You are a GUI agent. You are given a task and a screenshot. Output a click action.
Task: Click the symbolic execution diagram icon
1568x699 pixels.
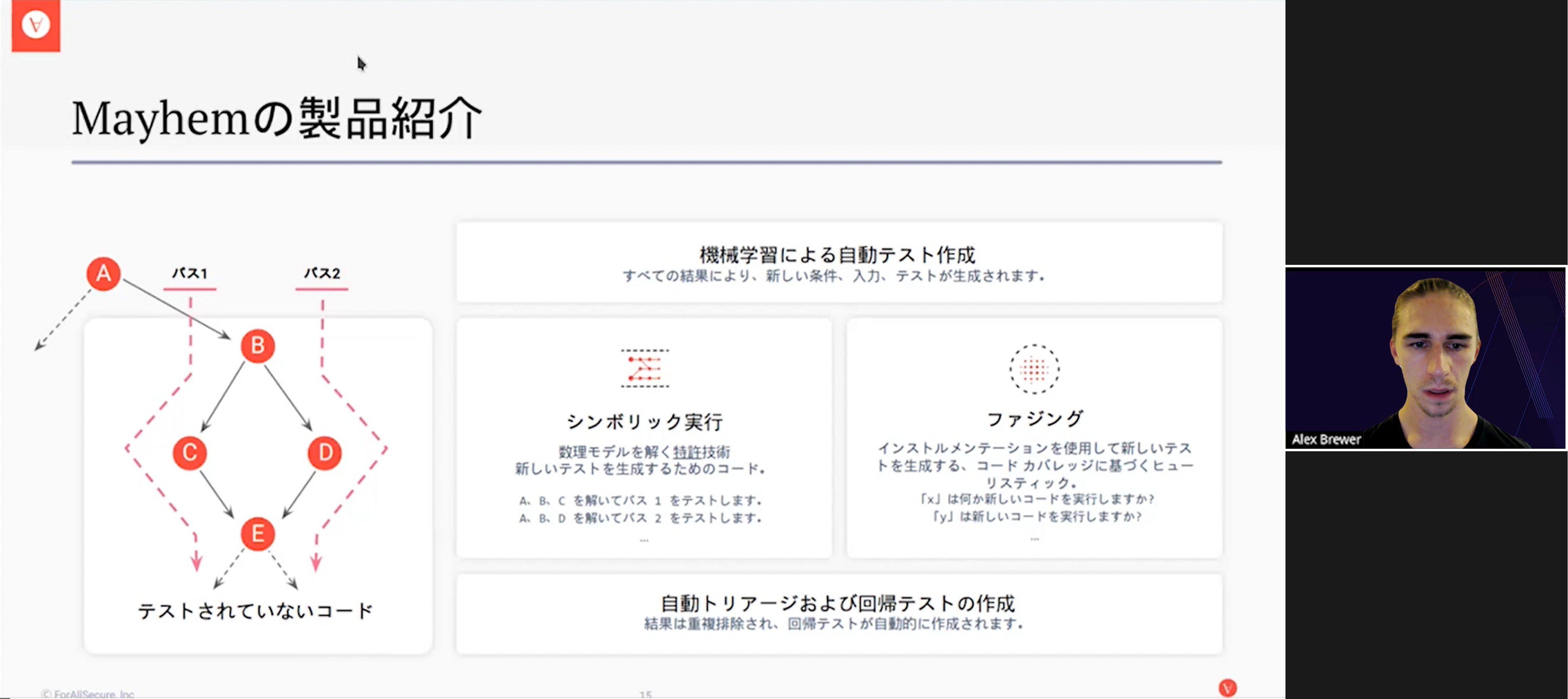tap(645, 368)
